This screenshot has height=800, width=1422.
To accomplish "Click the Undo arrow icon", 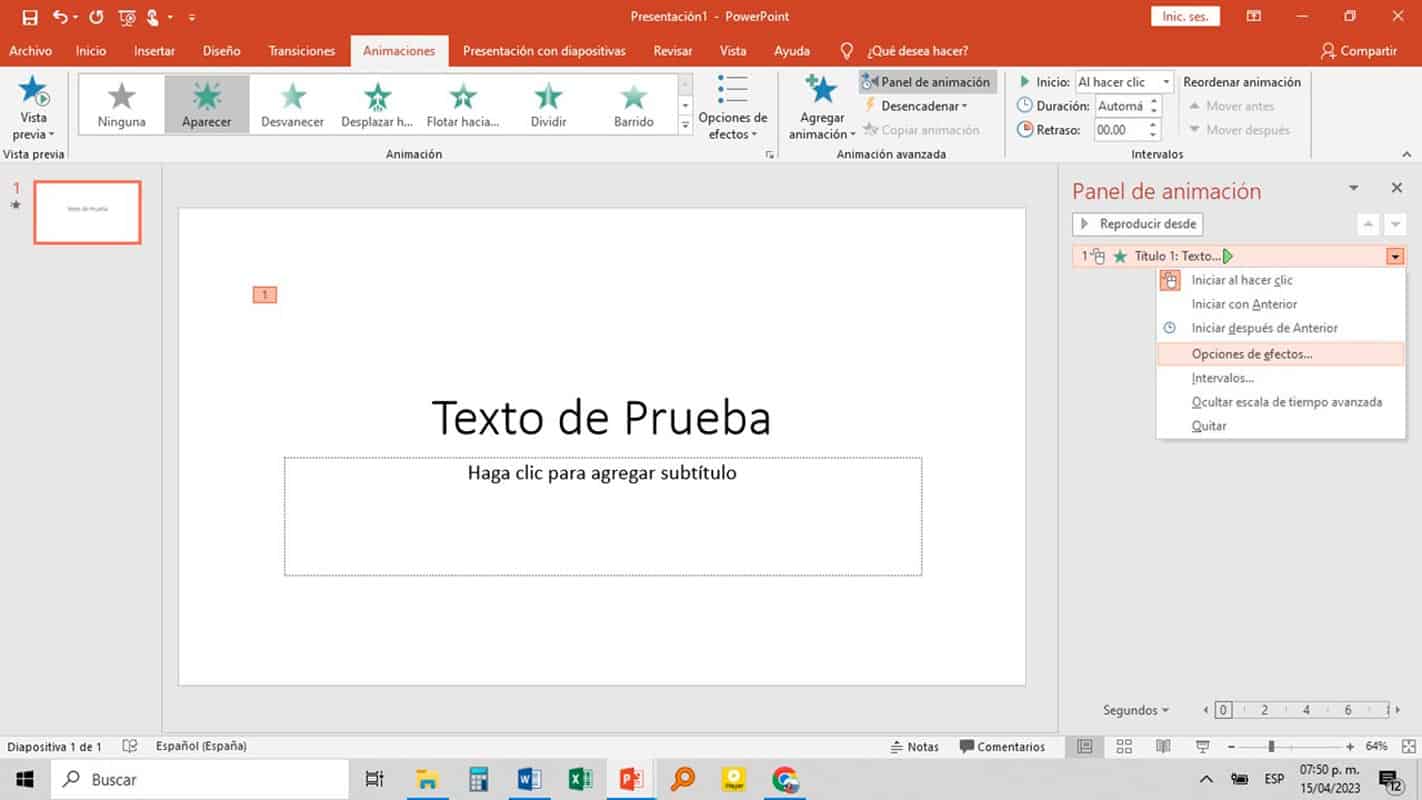I will tap(60, 17).
